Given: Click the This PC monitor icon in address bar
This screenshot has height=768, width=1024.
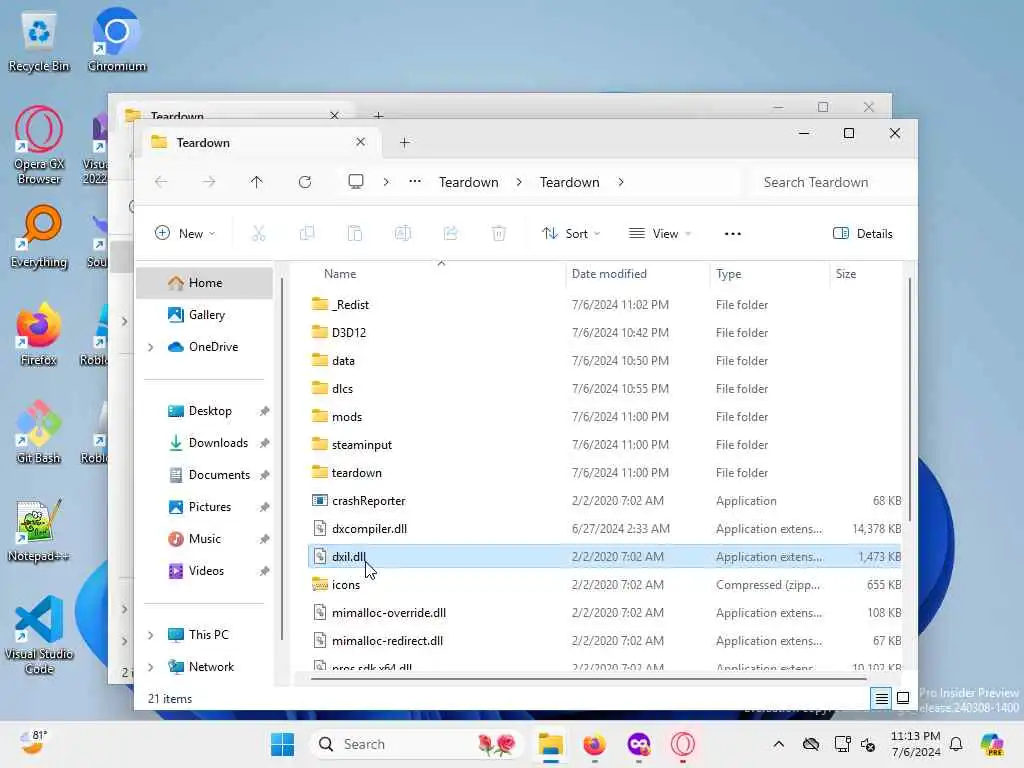Looking at the screenshot, I should 356,182.
